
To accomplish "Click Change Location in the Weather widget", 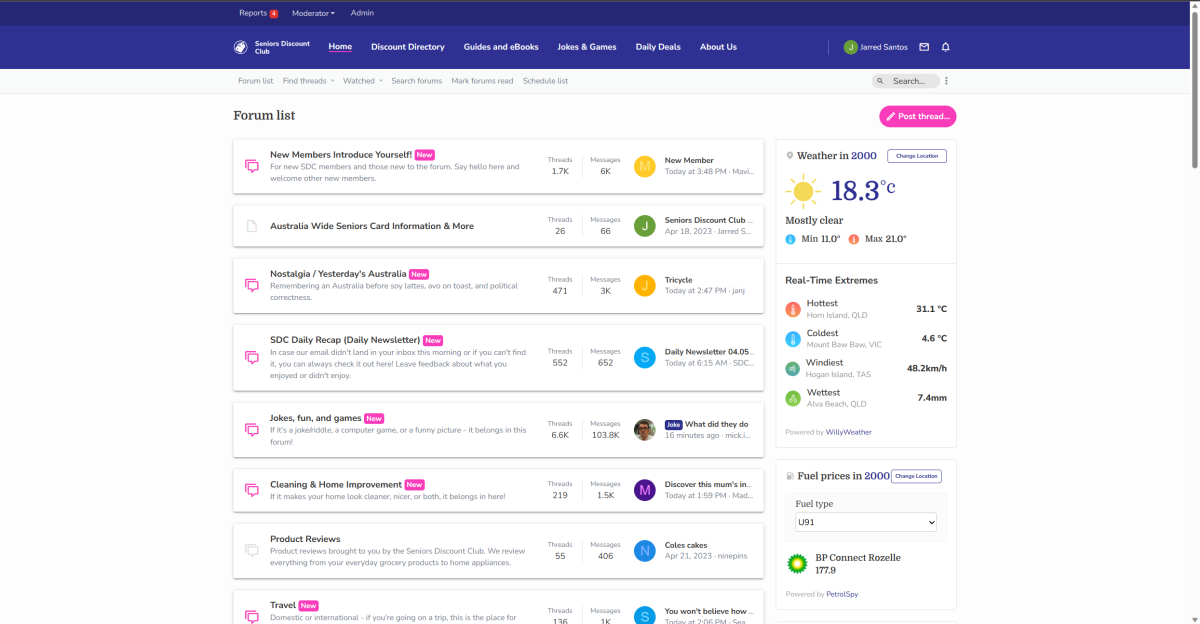I will tap(916, 156).
